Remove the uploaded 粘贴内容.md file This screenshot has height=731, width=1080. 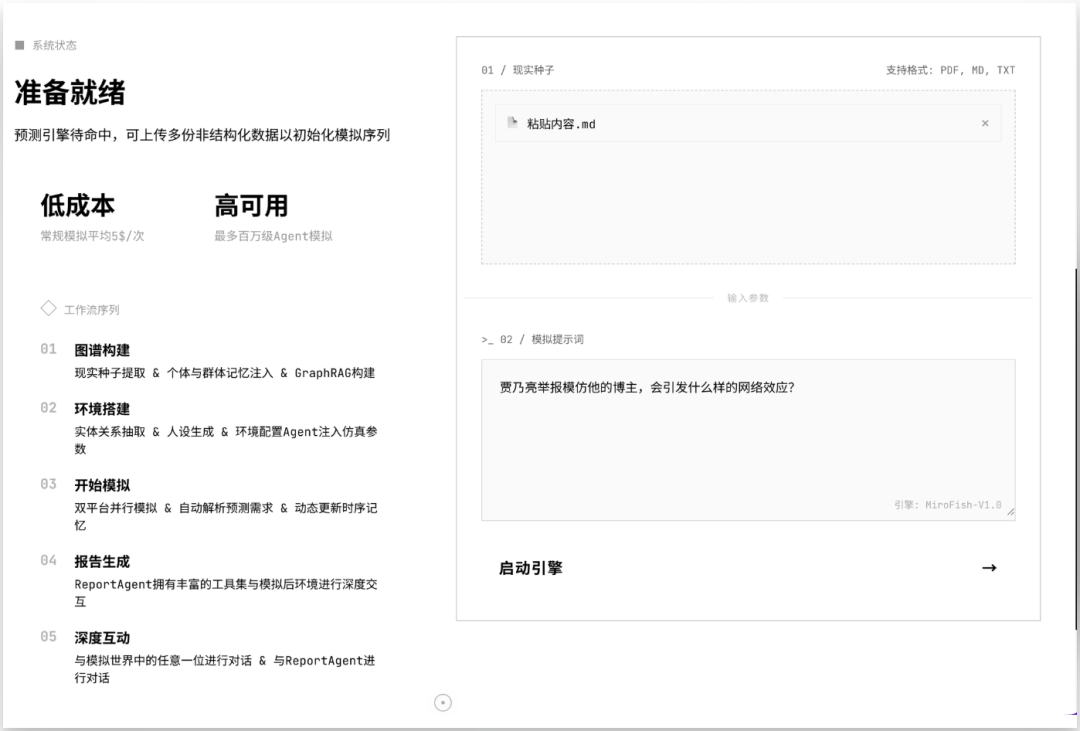pyautogui.click(x=984, y=123)
